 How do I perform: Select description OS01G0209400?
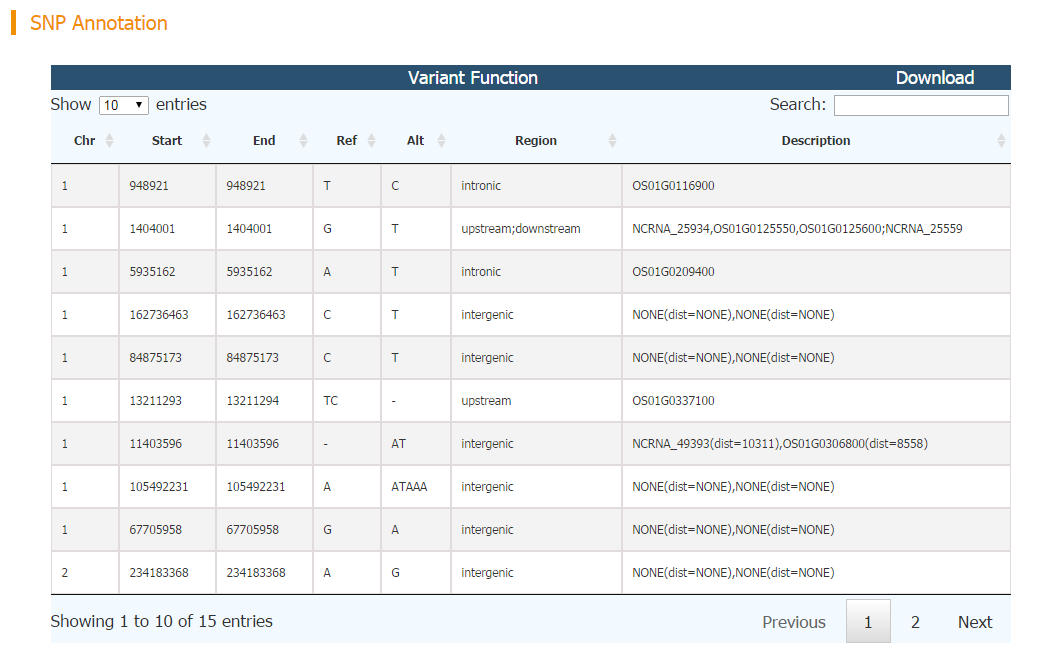click(x=673, y=272)
